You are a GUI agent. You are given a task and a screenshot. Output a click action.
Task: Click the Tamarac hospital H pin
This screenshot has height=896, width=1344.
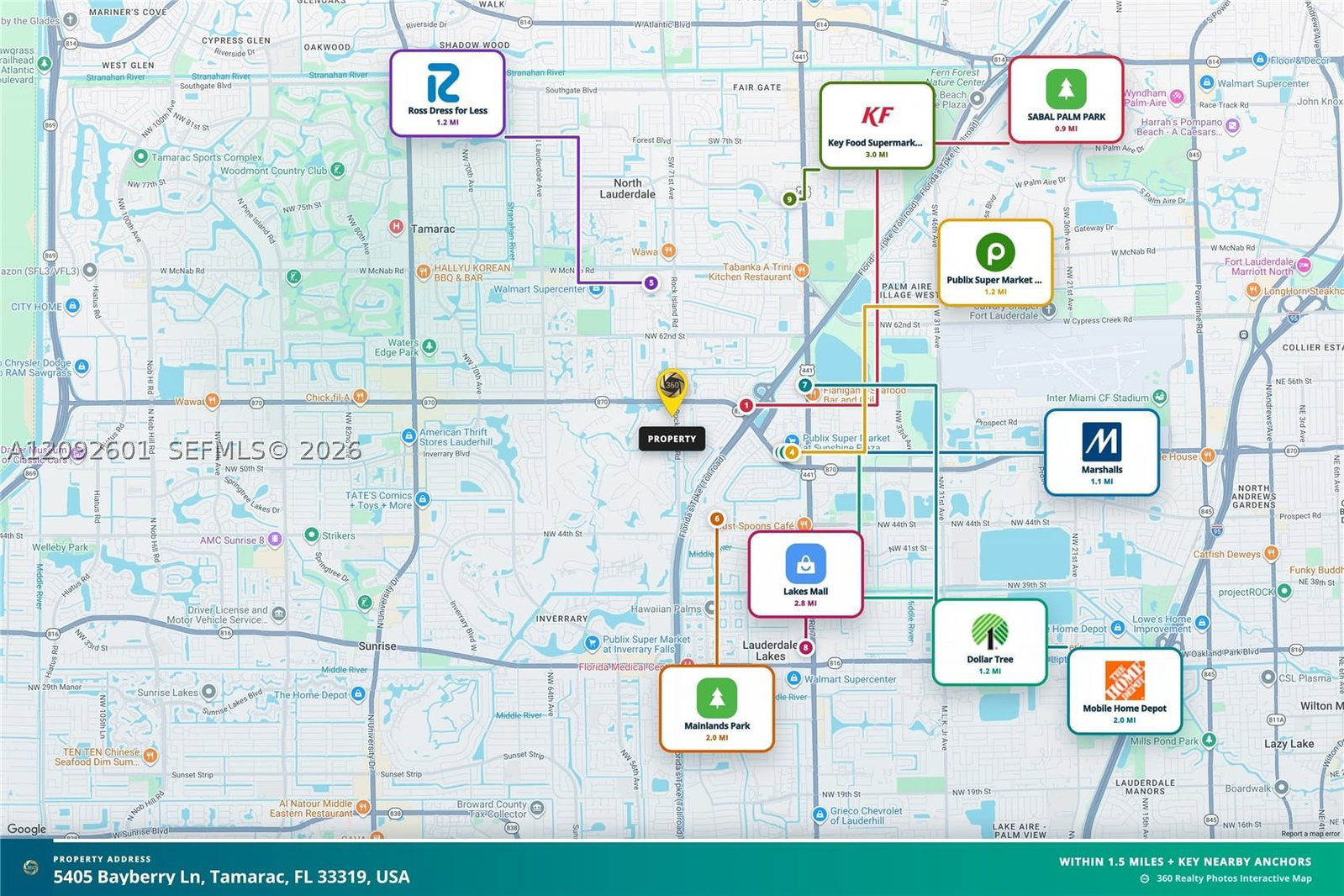click(396, 226)
